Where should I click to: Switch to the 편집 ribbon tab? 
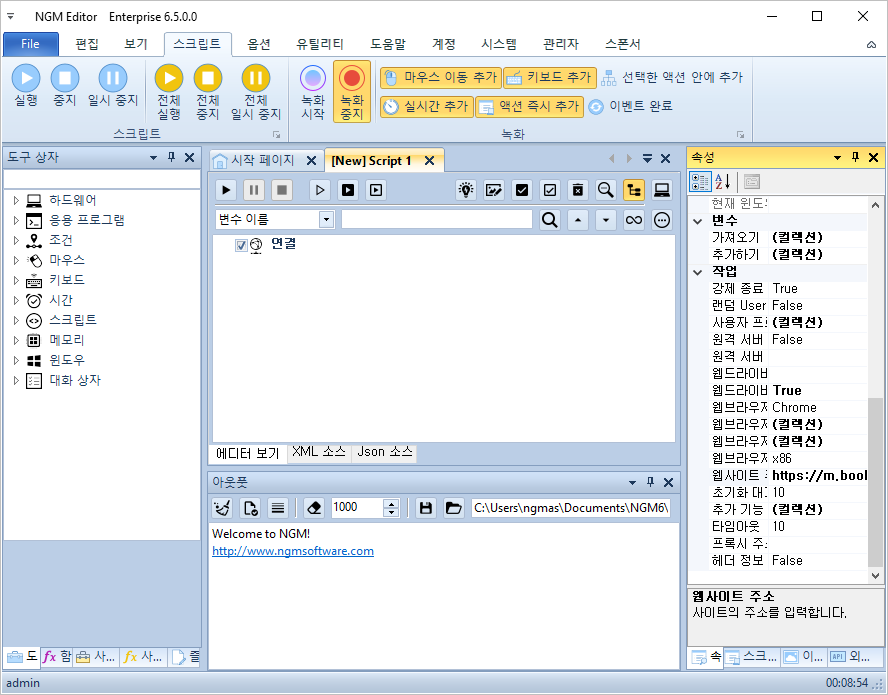(x=87, y=44)
